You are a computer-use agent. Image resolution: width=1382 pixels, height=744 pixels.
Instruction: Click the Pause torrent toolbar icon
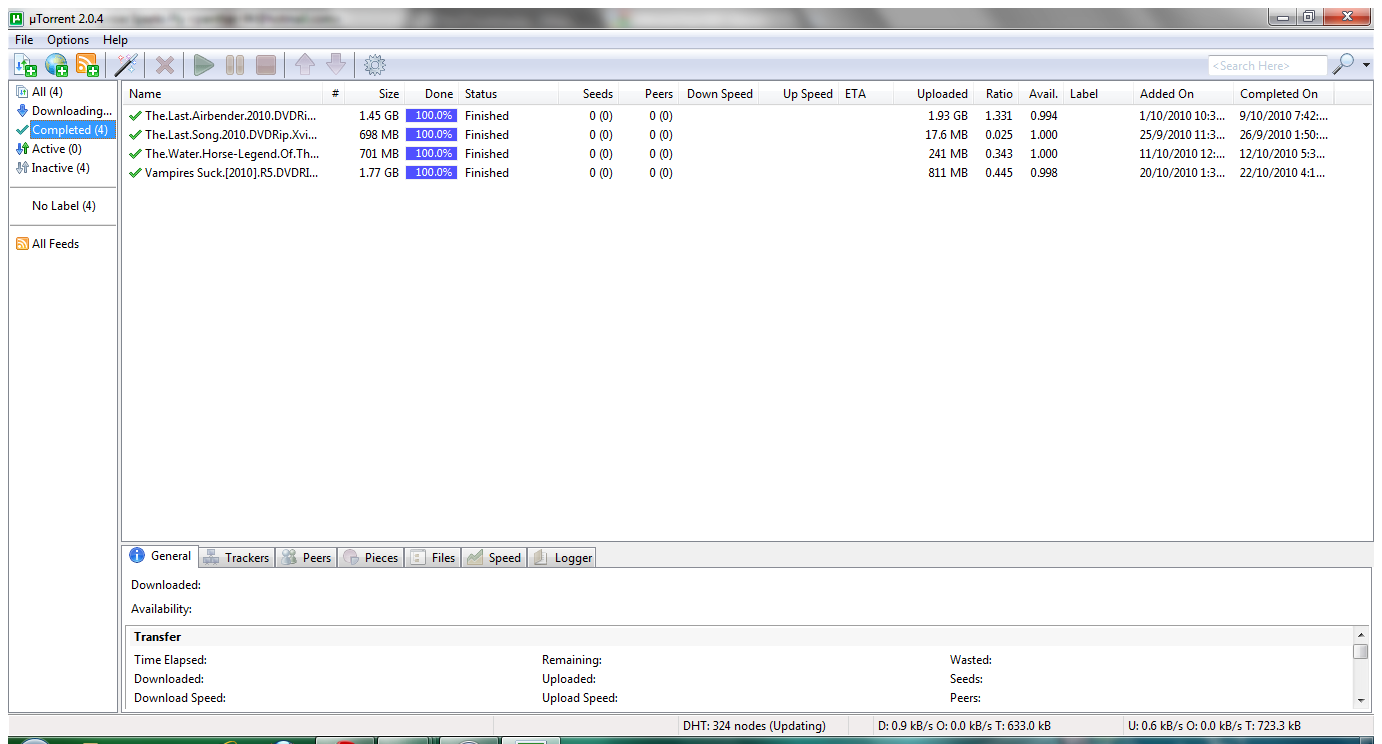coord(235,66)
